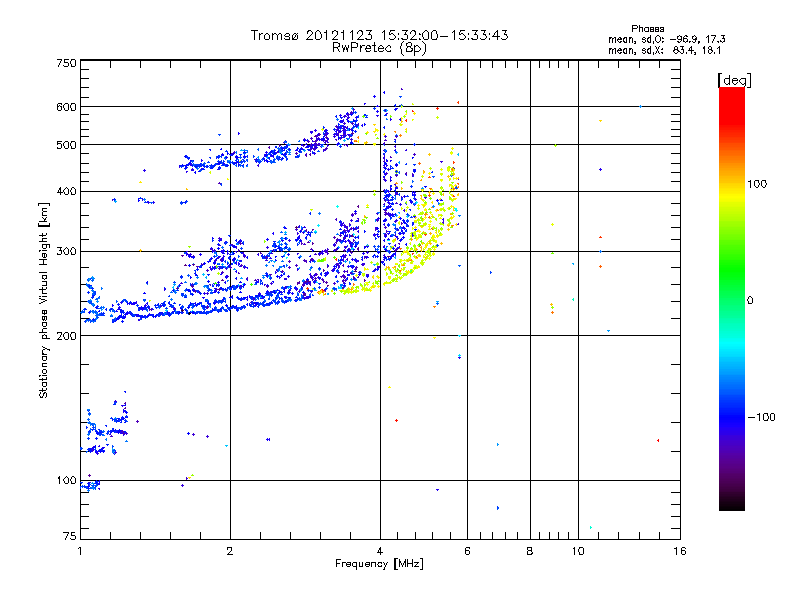The width and height of the screenshot is (800, 600).
Task: Click the 500 height axis tick label
Action: [67, 145]
